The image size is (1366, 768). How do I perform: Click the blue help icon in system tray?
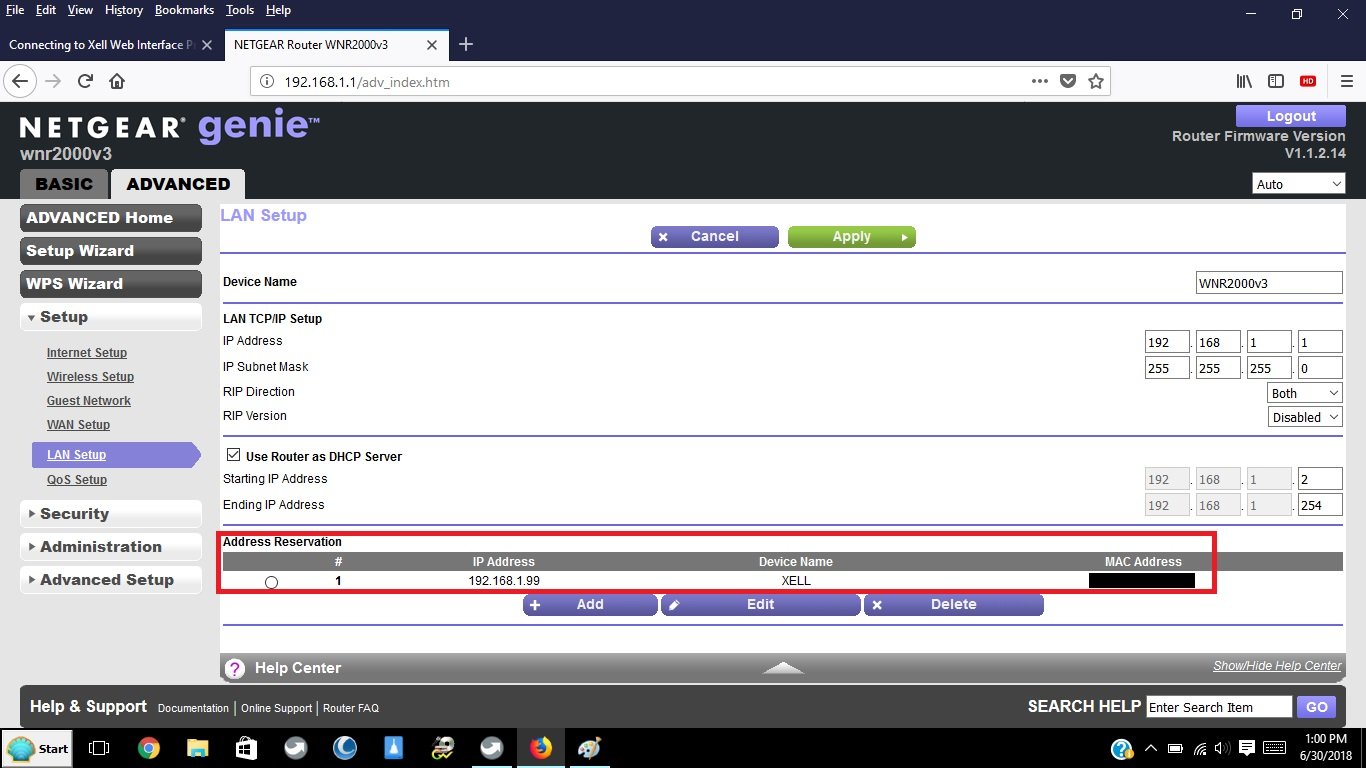point(1122,748)
